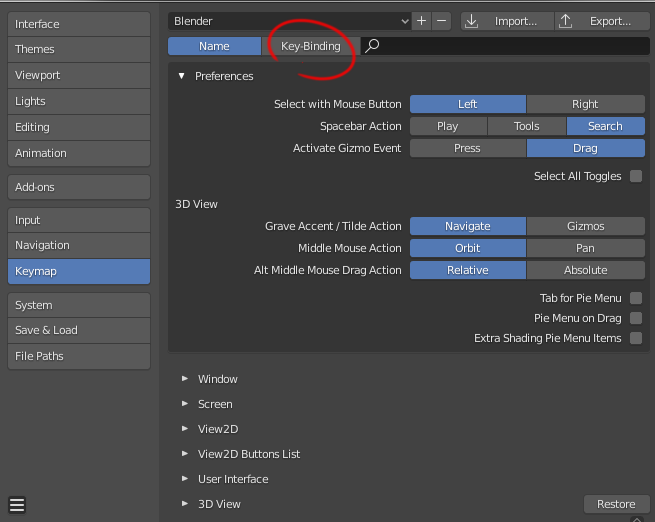The image size is (655, 522).
Task: Open the Blender keymap preset dropdown
Action: pos(289,21)
